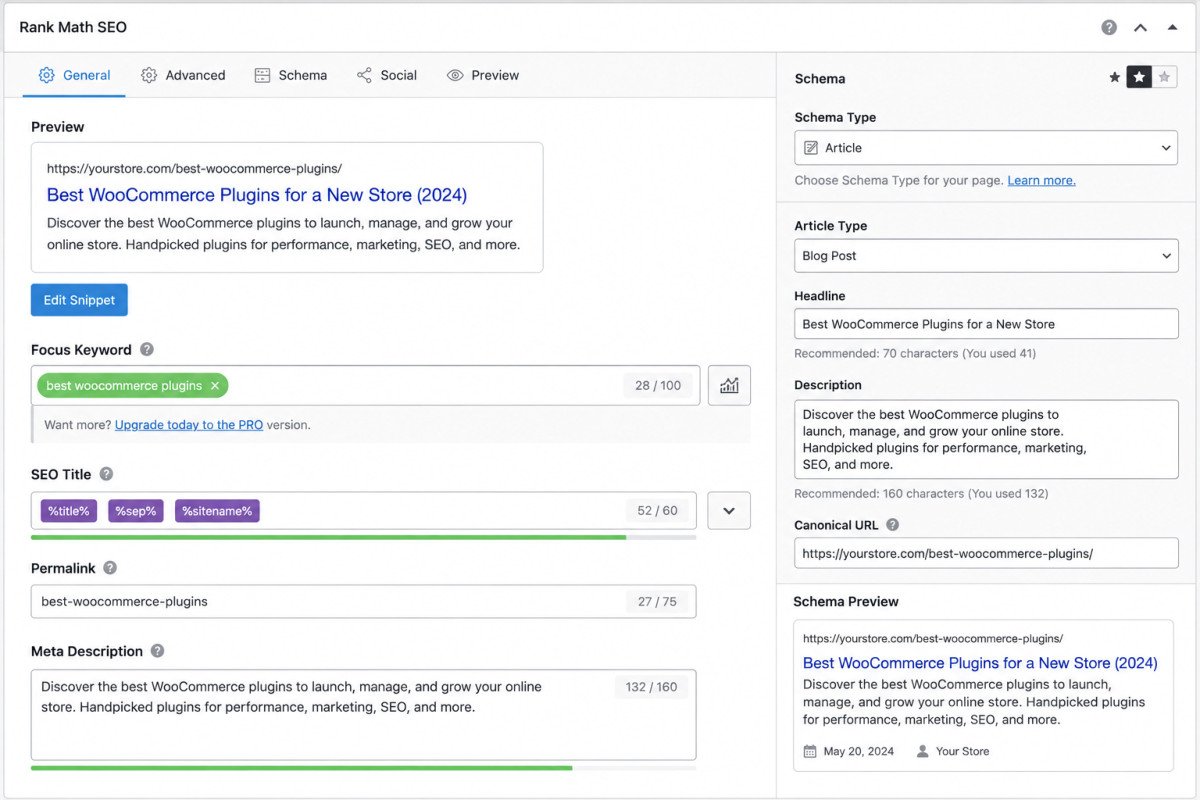1200x800 pixels.
Task: Click the Permalink input field
Action: tap(364, 601)
